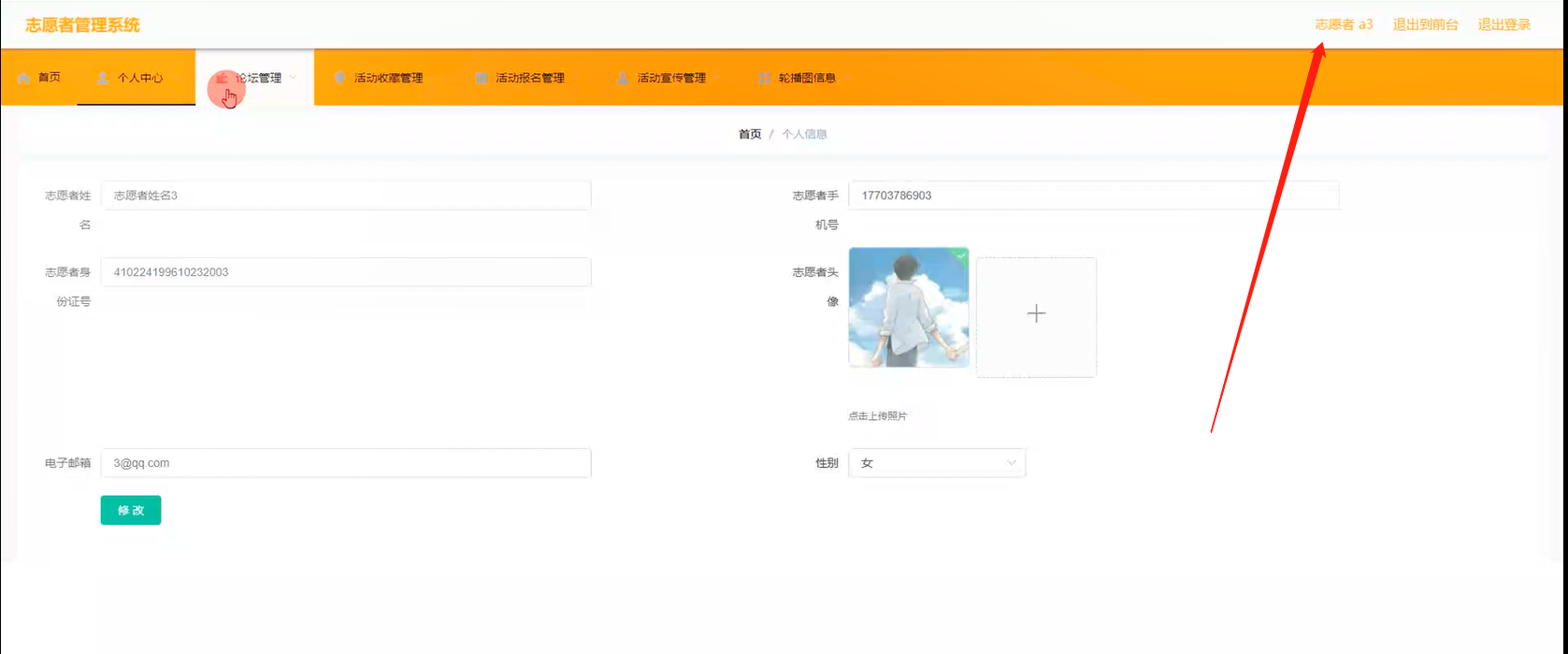Click the list icon for 活动报名管理

(x=481, y=78)
